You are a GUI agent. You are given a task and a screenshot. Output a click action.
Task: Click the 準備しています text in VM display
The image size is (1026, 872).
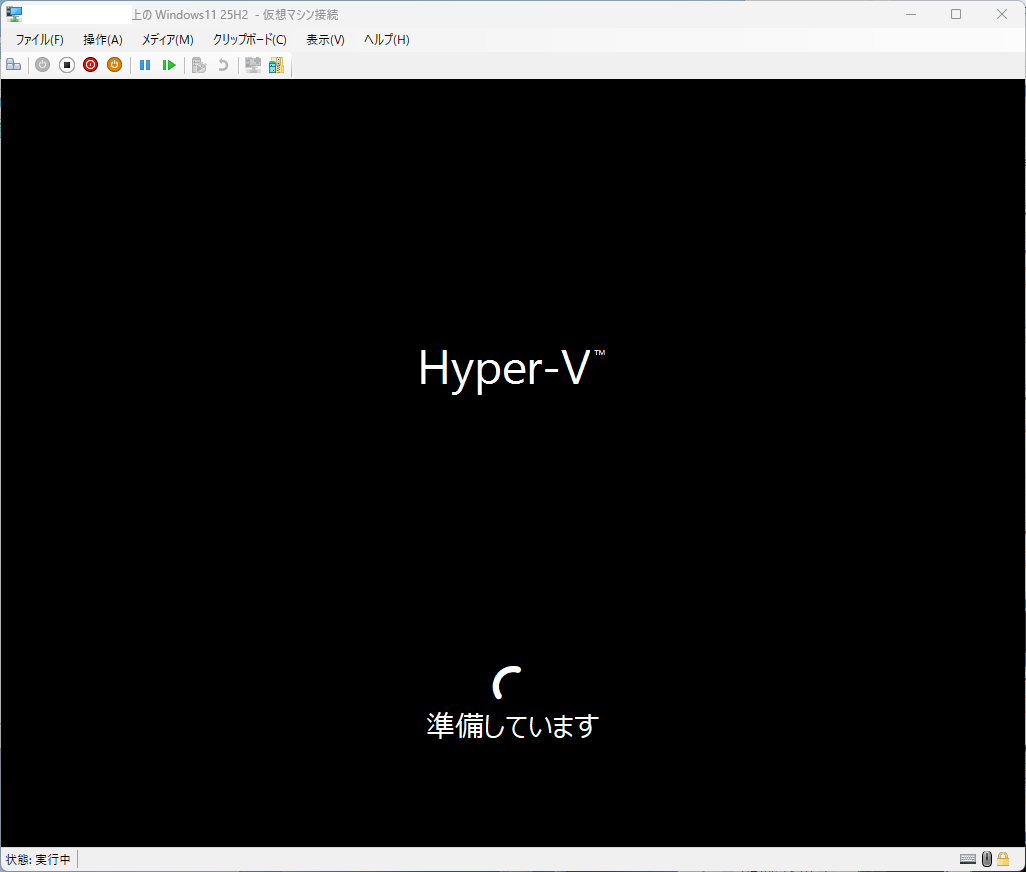click(513, 725)
